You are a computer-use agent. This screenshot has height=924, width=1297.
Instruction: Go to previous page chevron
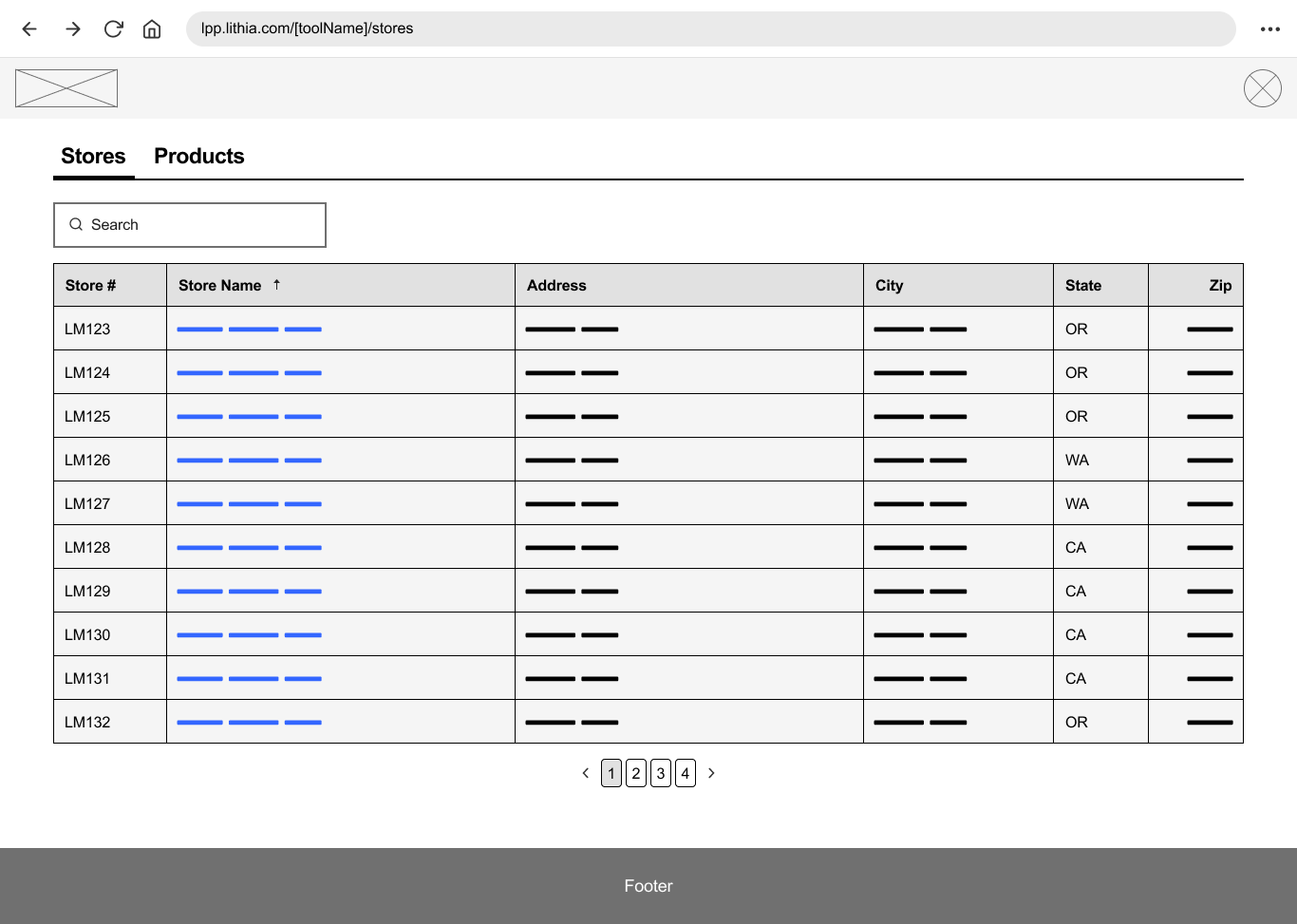coord(586,773)
